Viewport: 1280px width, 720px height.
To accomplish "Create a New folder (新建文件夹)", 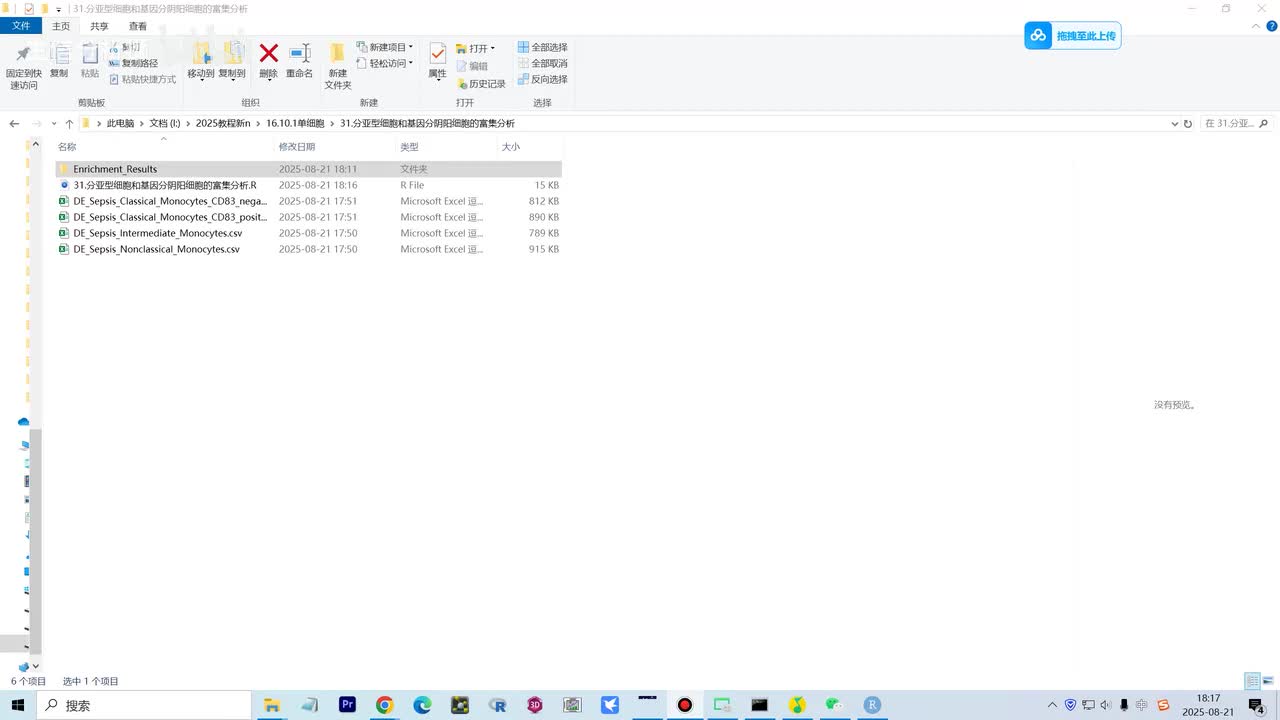I will 338,66.
